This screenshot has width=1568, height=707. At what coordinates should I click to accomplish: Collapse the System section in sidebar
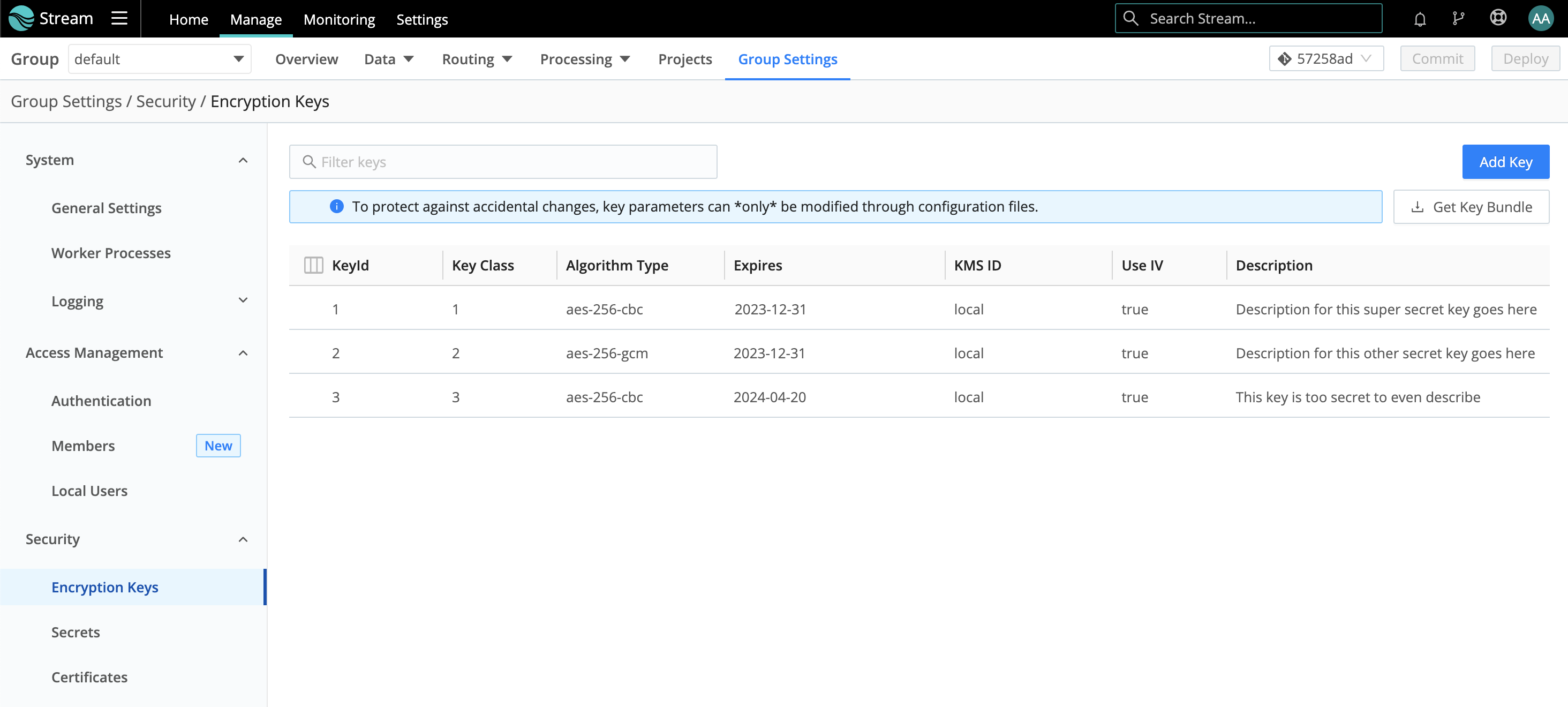point(243,160)
